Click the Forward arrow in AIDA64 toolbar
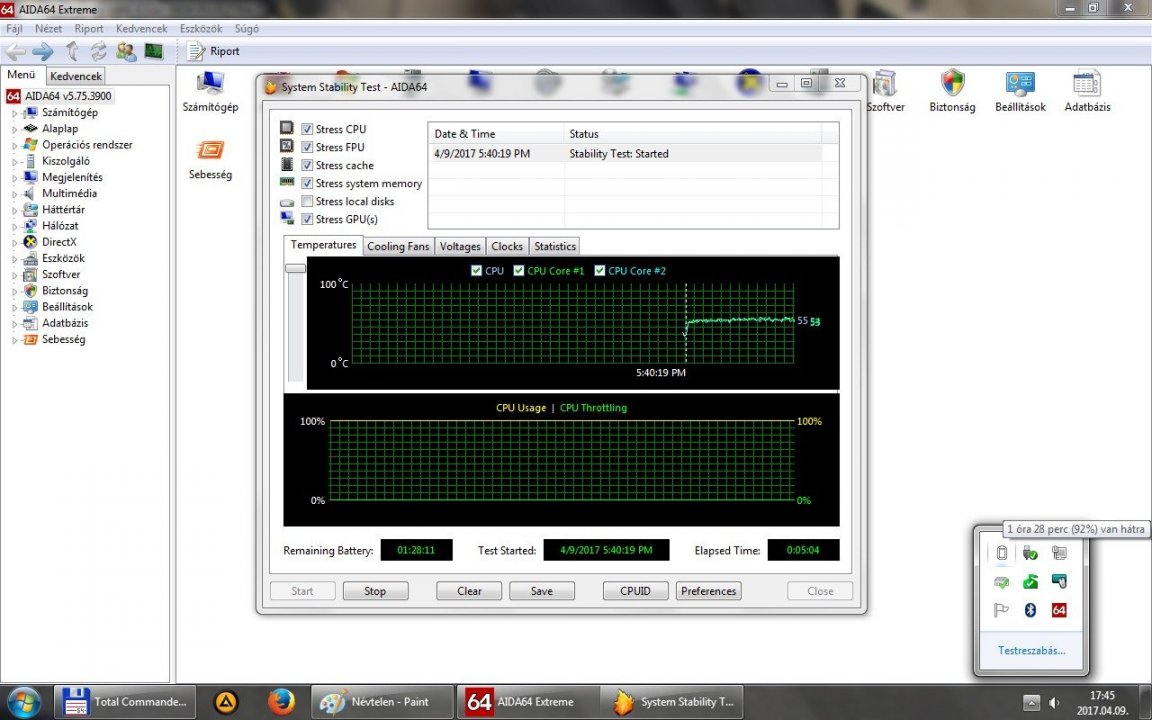Viewport: 1152px width, 720px height. click(x=43, y=51)
